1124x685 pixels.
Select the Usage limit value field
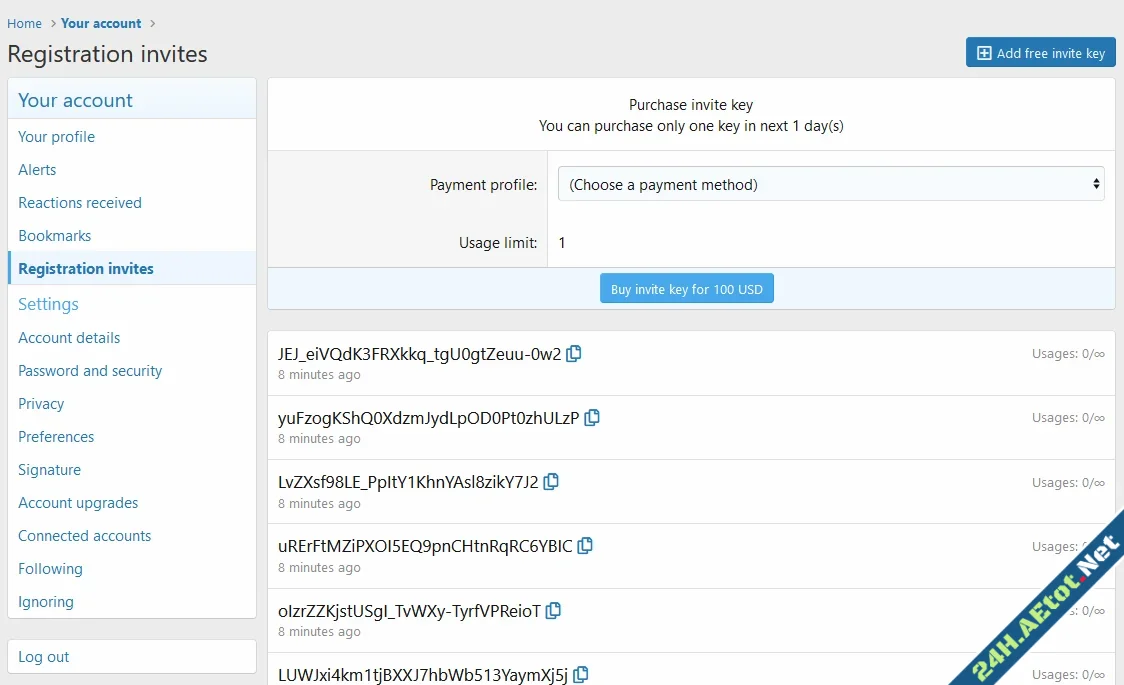tap(562, 242)
